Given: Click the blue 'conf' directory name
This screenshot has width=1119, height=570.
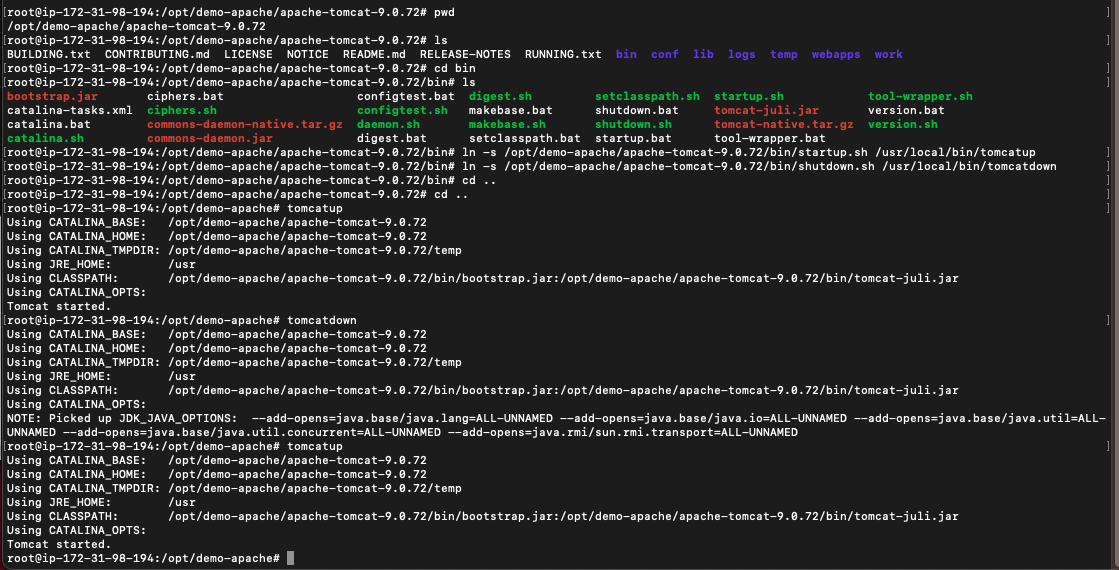Looking at the screenshot, I should pos(664,54).
